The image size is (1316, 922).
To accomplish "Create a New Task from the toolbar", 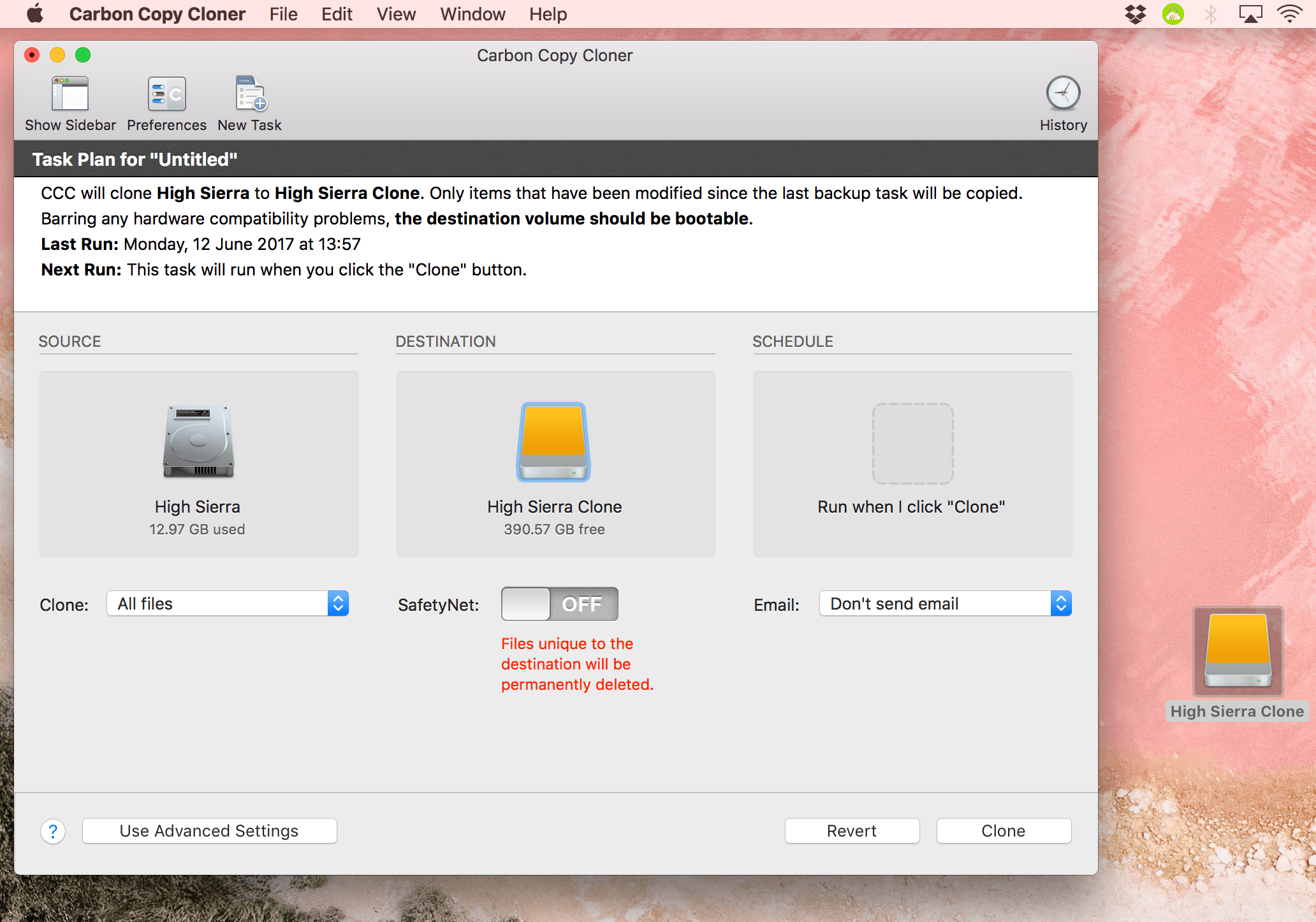I will point(251,94).
